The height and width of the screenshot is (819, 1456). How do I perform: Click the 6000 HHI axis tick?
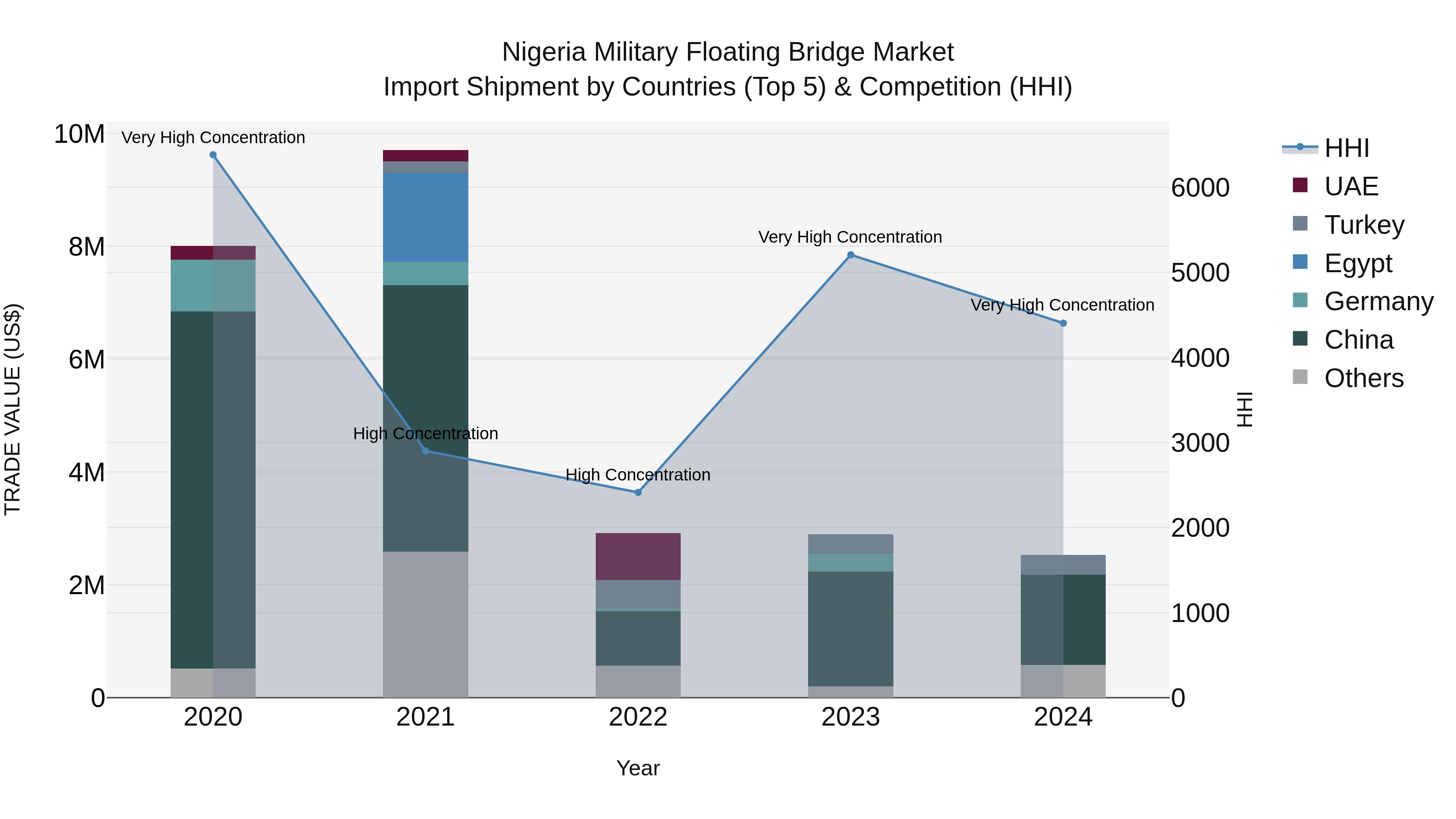1200,188
